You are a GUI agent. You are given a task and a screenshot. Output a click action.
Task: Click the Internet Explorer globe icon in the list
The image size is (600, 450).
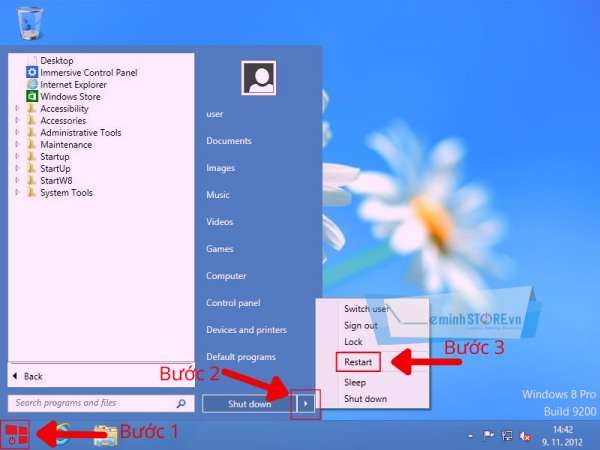(32, 84)
